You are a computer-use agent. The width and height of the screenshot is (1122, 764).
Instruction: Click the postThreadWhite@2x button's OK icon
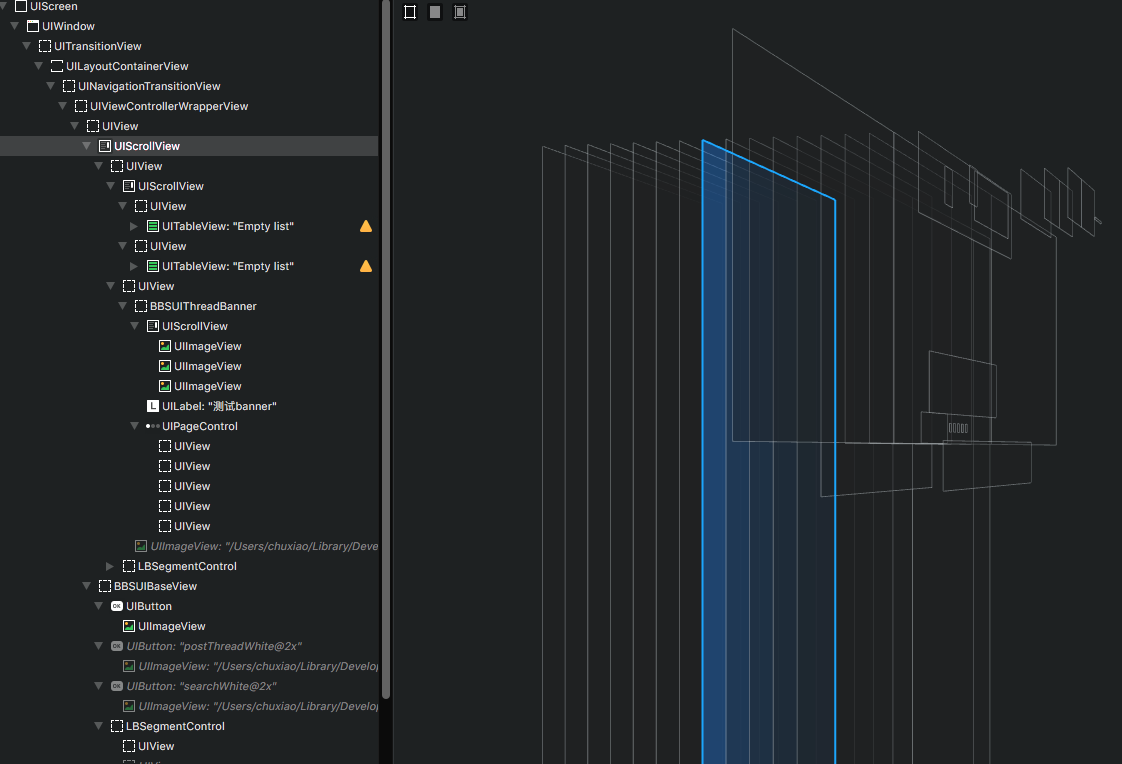pyautogui.click(x=117, y=646)
